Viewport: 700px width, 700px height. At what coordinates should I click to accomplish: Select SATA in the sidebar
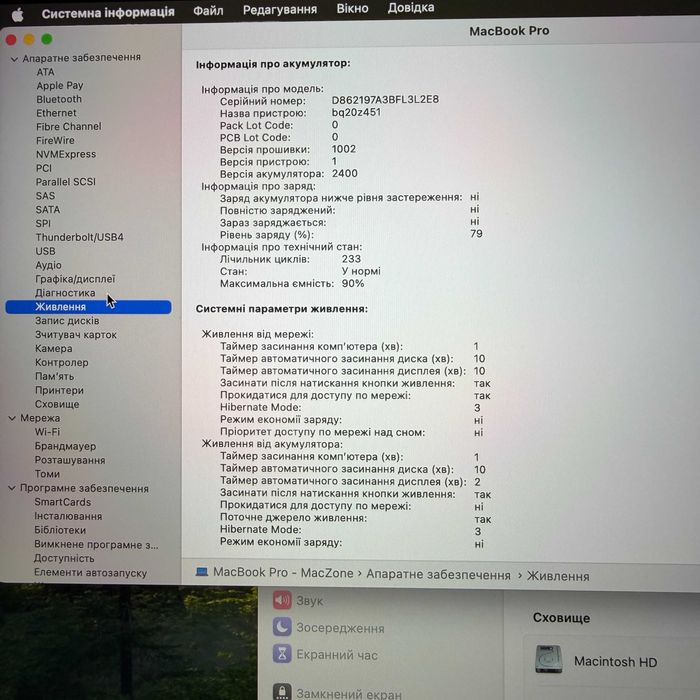[x=48, y=210]
